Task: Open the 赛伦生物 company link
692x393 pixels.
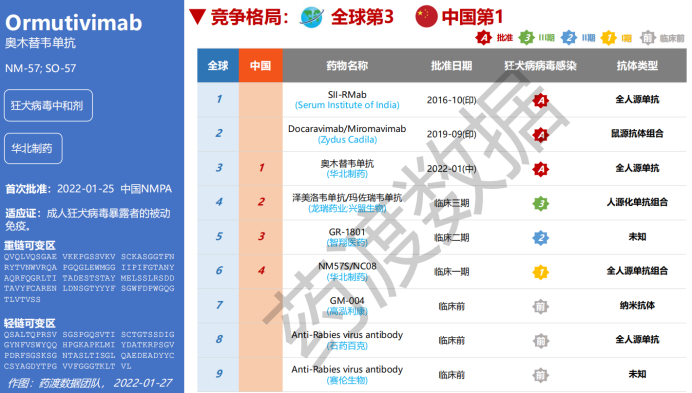Action: pyautogui.click(x=347, y=380)
